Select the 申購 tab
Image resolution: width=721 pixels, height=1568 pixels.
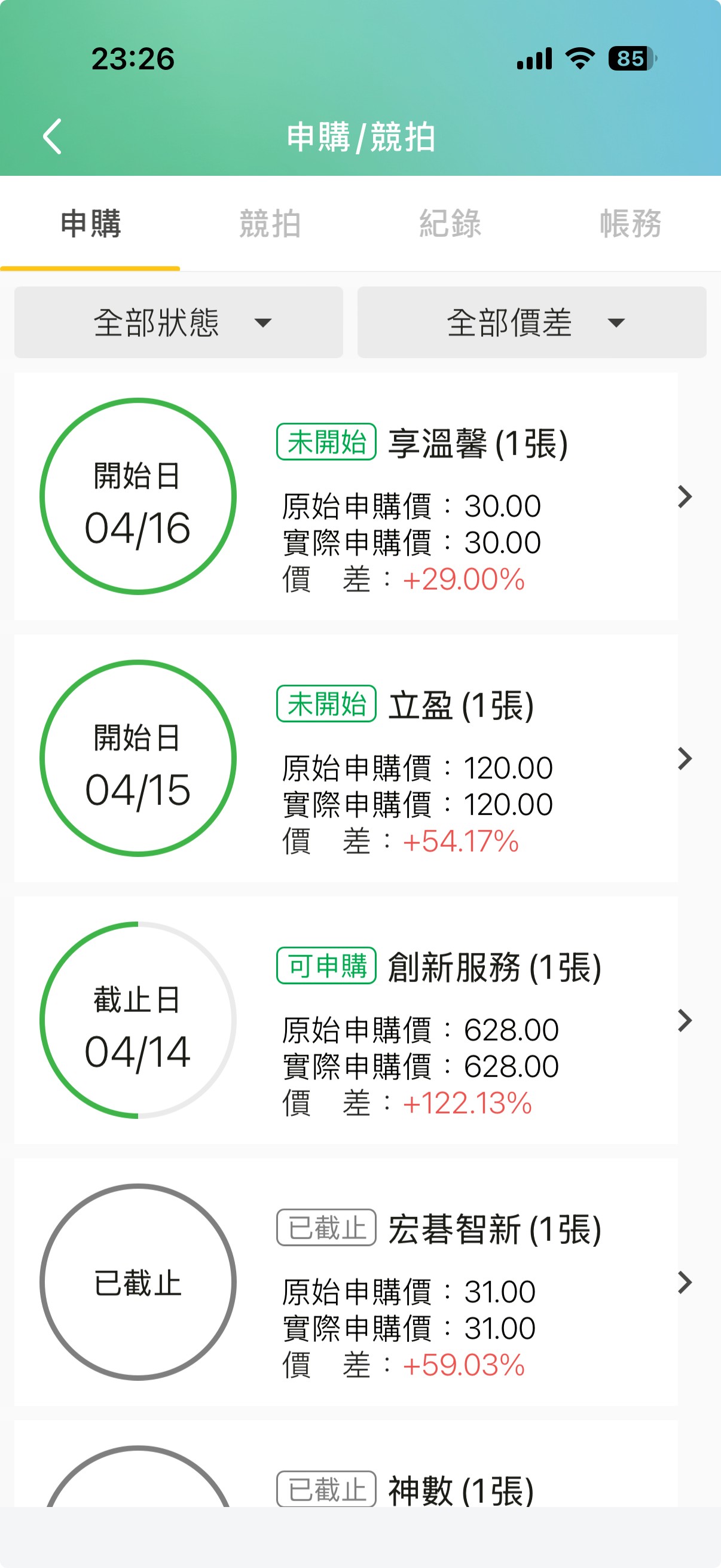click(91, 224)
